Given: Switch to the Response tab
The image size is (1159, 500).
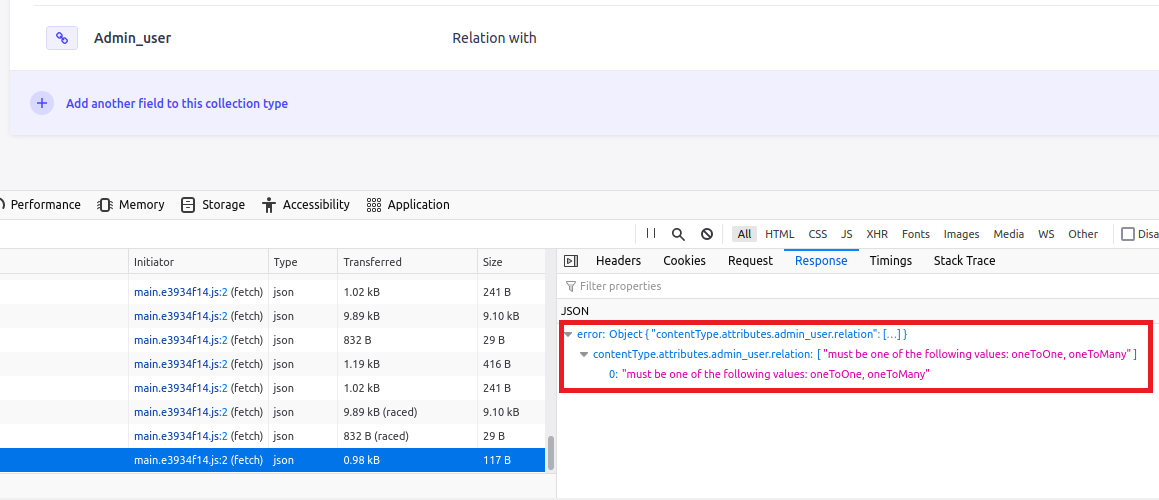Looking at the screenshot, I should (x=821, y=260).
